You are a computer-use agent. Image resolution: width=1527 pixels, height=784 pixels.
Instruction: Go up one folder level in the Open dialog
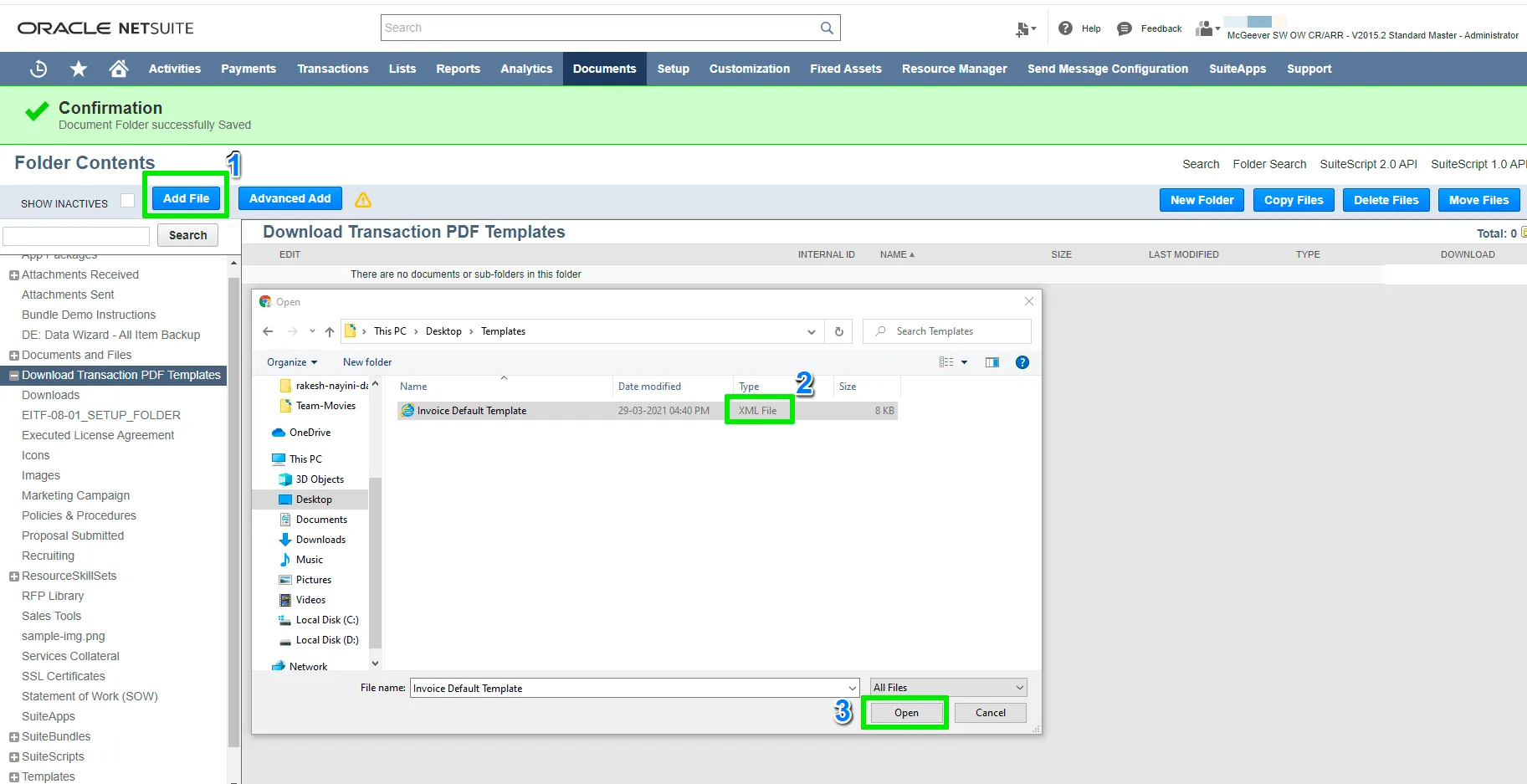(330, 331)
